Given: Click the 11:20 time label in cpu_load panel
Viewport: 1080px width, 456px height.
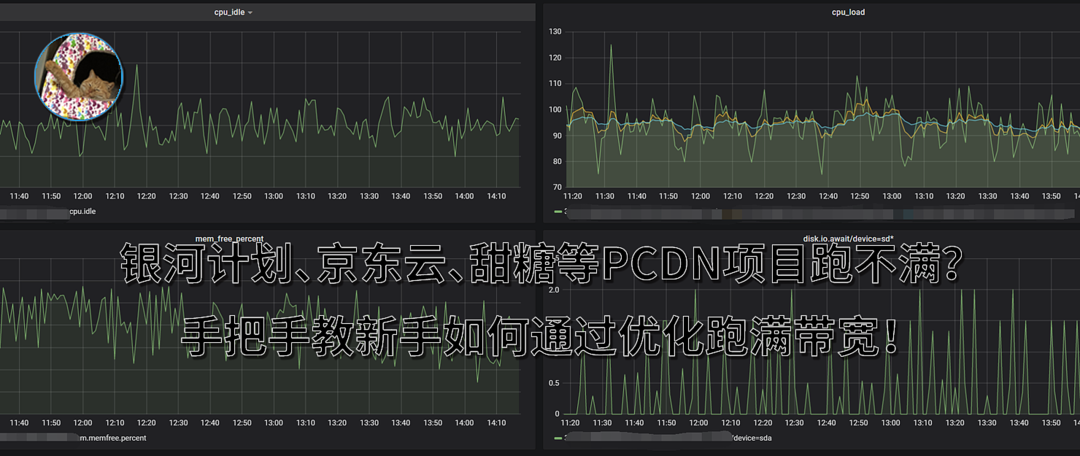Looking at the screenshot, I should pos(572,196).
